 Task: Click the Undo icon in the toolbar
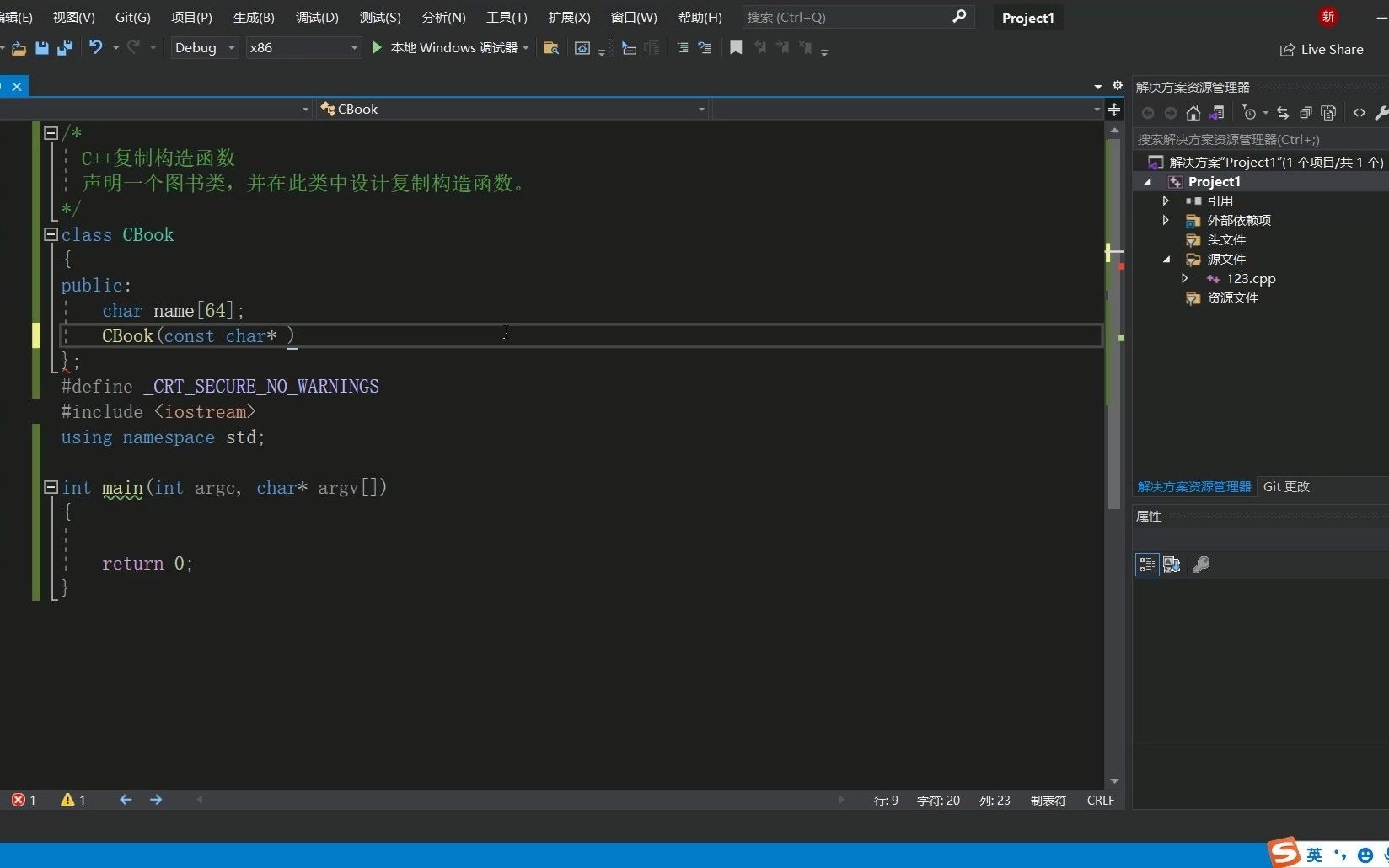pos(95,48)
